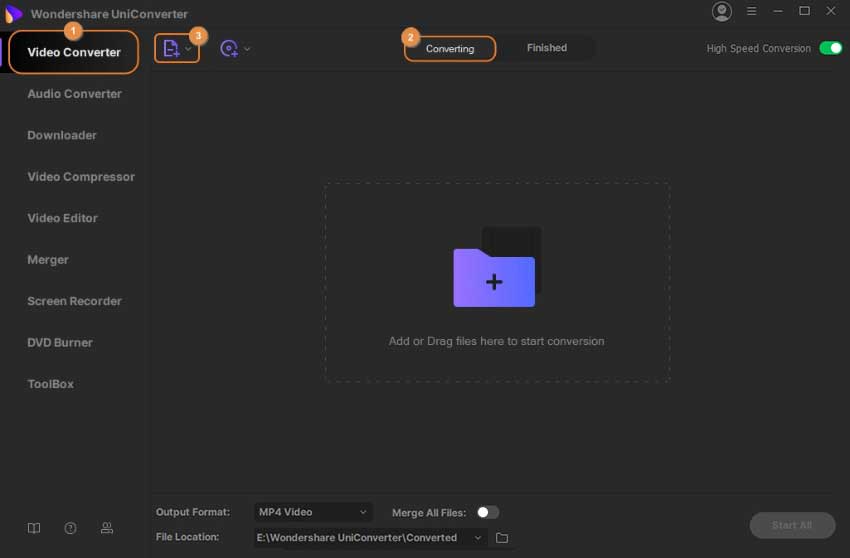Image resolution: width=850 pixels, height=558 pixels.
Task: Click the High Speed Conversion label
Action: click(x=758, y=48)
